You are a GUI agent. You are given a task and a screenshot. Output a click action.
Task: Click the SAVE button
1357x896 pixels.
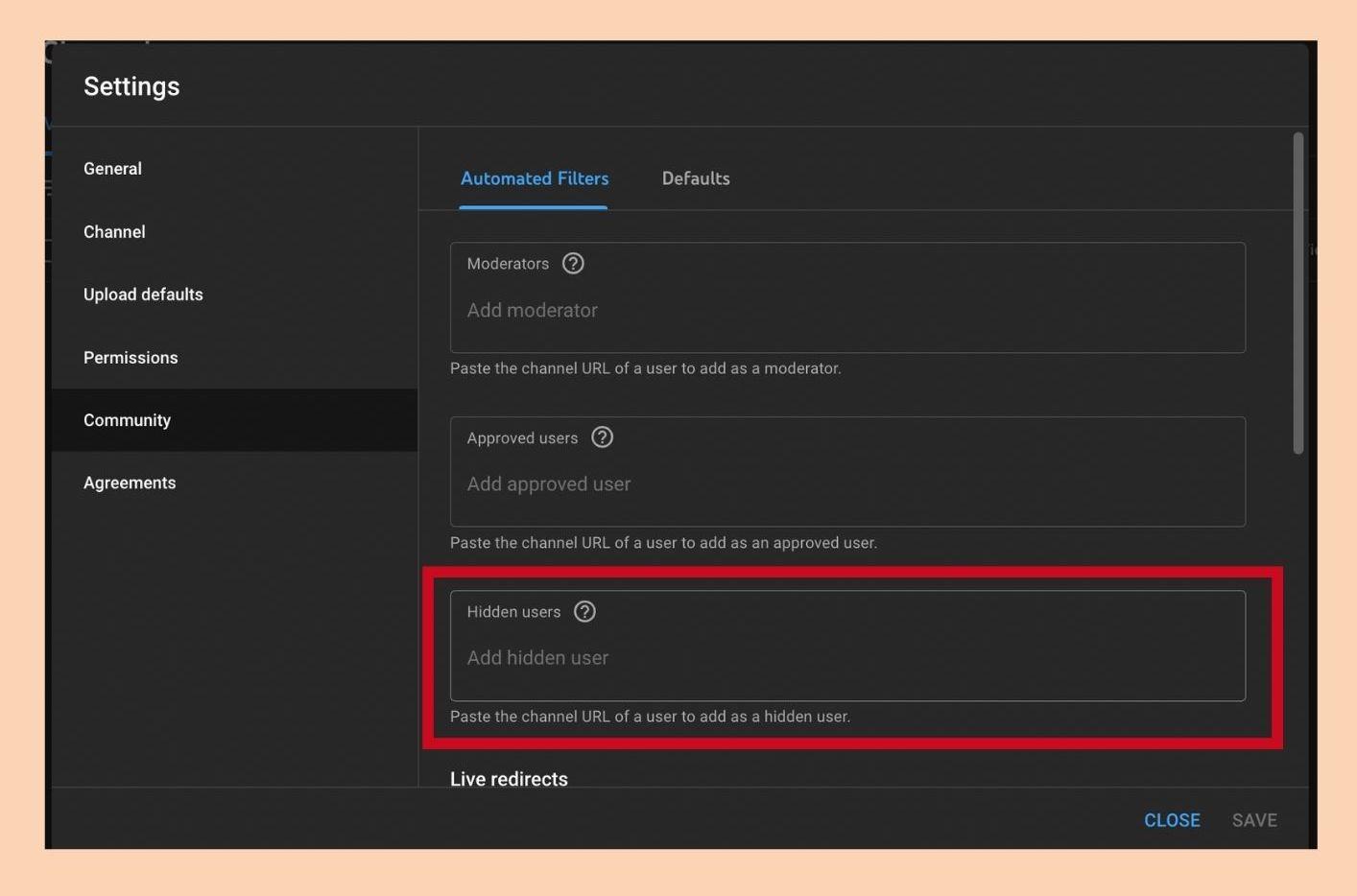1254,820
